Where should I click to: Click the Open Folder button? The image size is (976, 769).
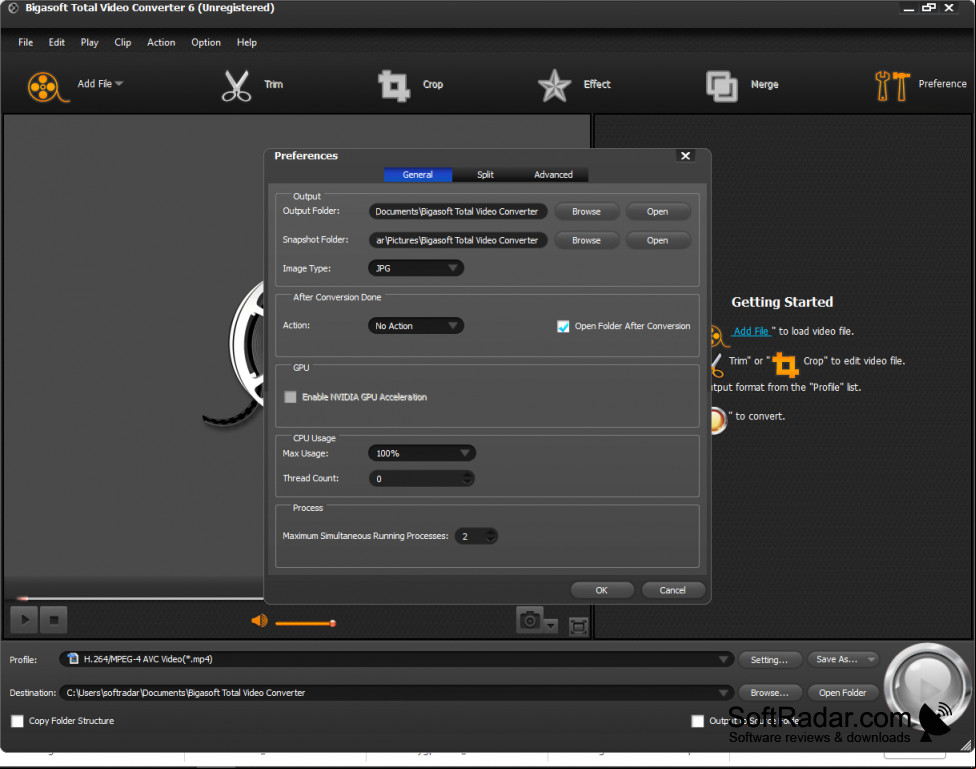[x=842, y=692]
